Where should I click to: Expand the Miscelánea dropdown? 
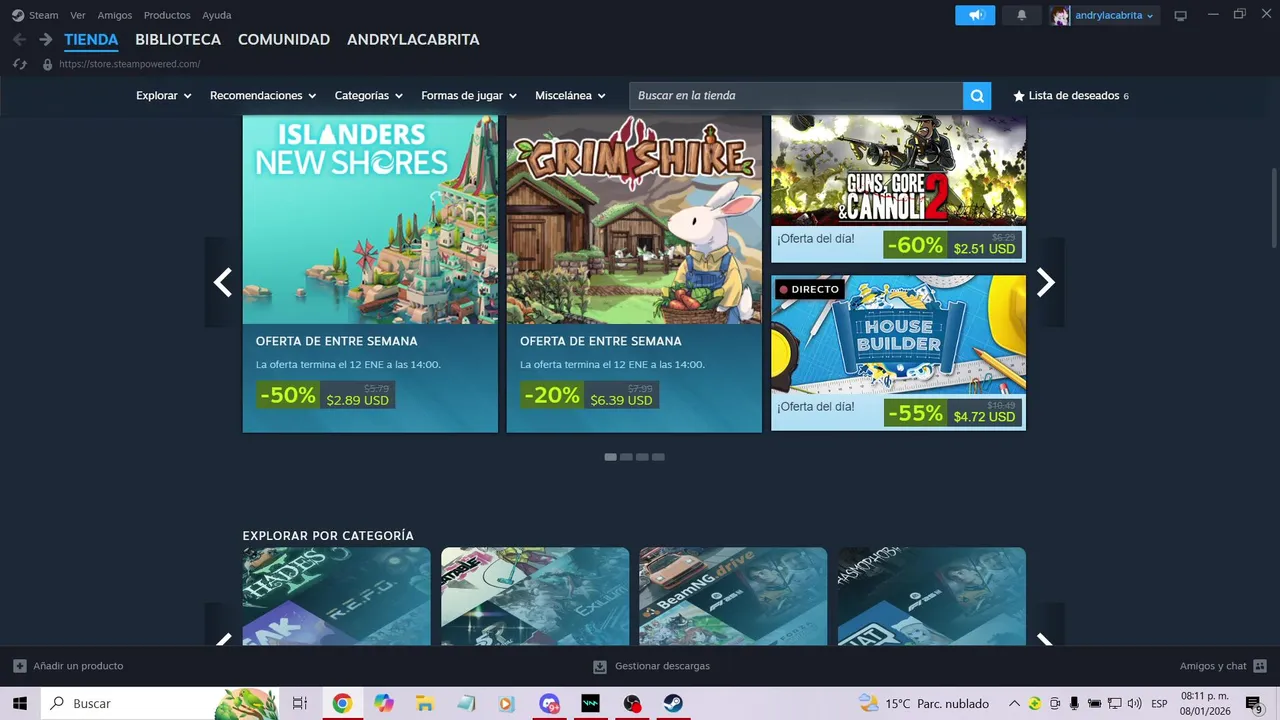(571, 96)
